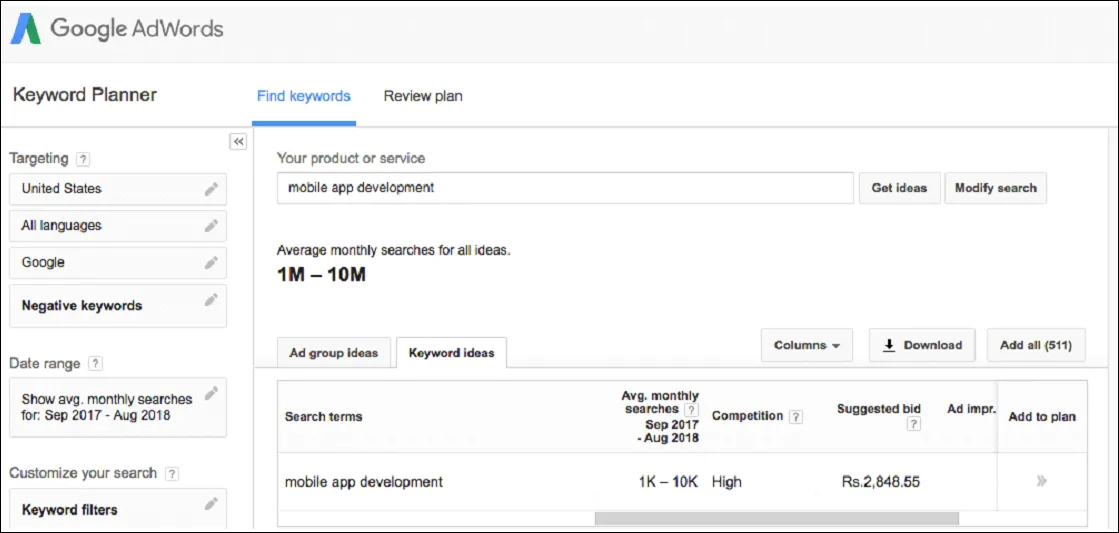
Task: Switch to Ad group ideas tab
Action: click(333, 353)
